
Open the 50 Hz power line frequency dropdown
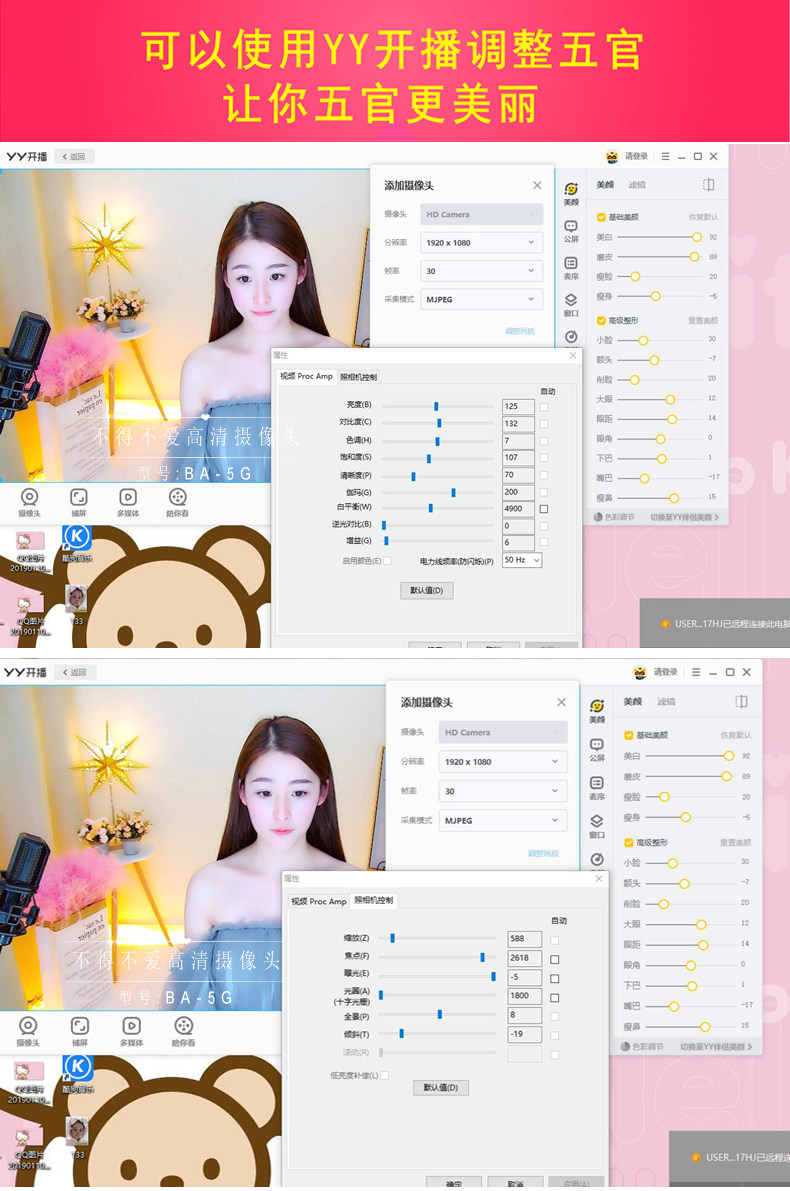(522, 560)
